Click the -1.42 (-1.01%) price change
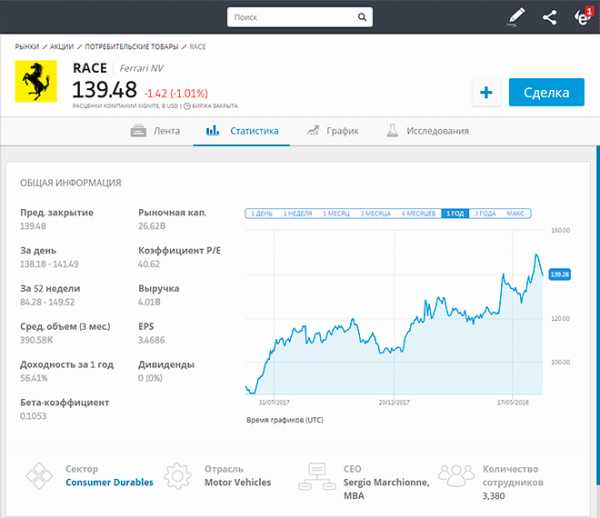600x518 pixels. (176, 93)
